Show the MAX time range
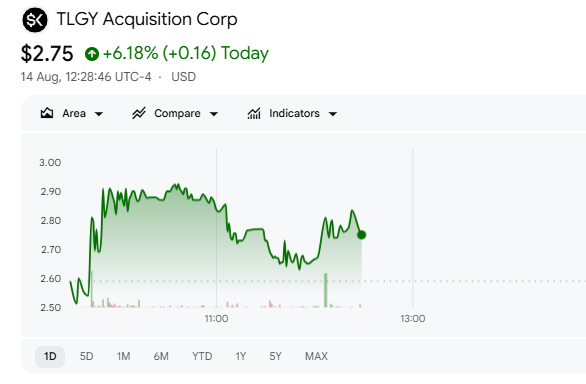 (316, 356)
